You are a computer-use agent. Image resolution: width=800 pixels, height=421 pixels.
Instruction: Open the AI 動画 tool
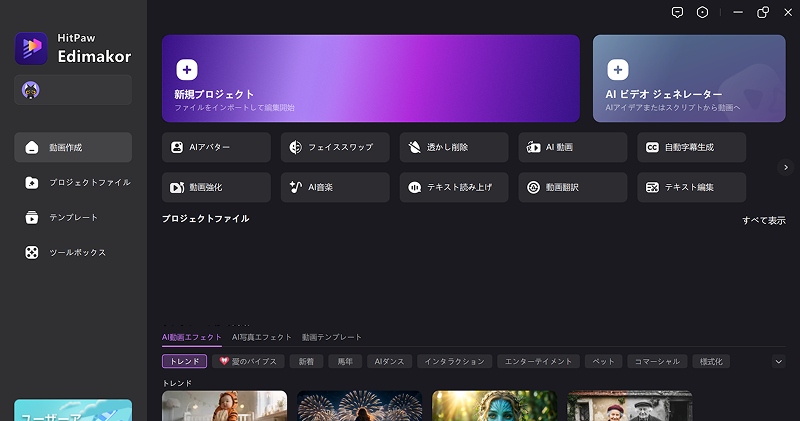[x=573, y=147]
